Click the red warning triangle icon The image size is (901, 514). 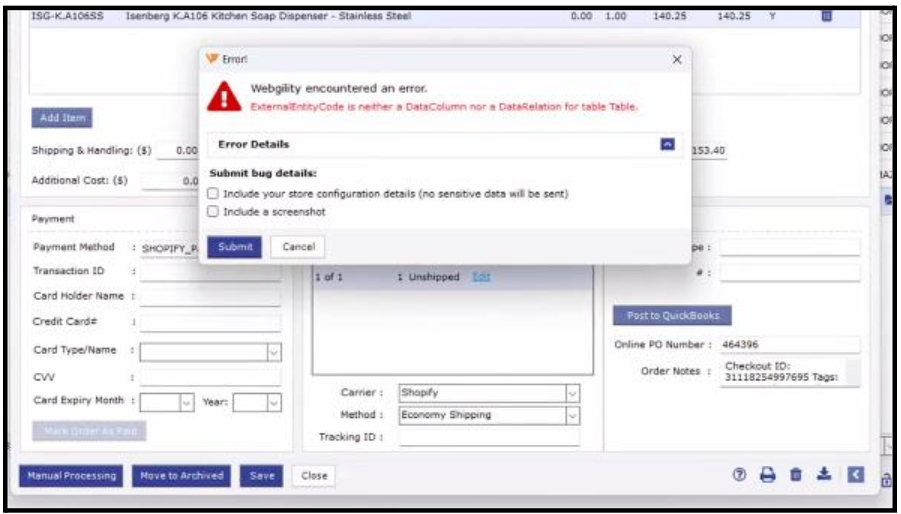point(224,96)
